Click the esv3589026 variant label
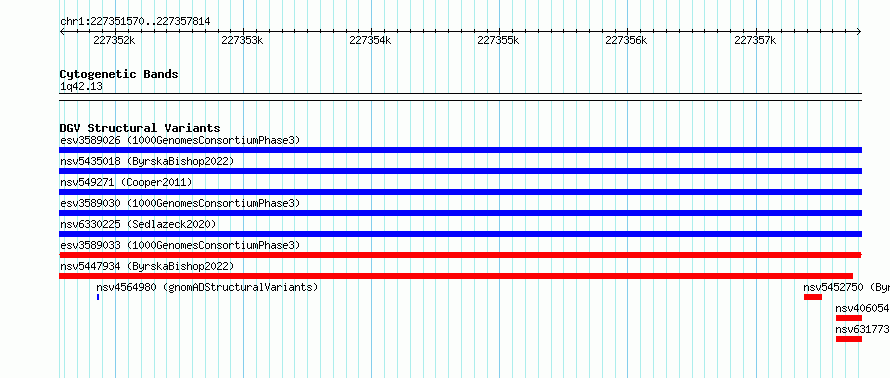The image size is (890, 378). [x=180, y=140]
